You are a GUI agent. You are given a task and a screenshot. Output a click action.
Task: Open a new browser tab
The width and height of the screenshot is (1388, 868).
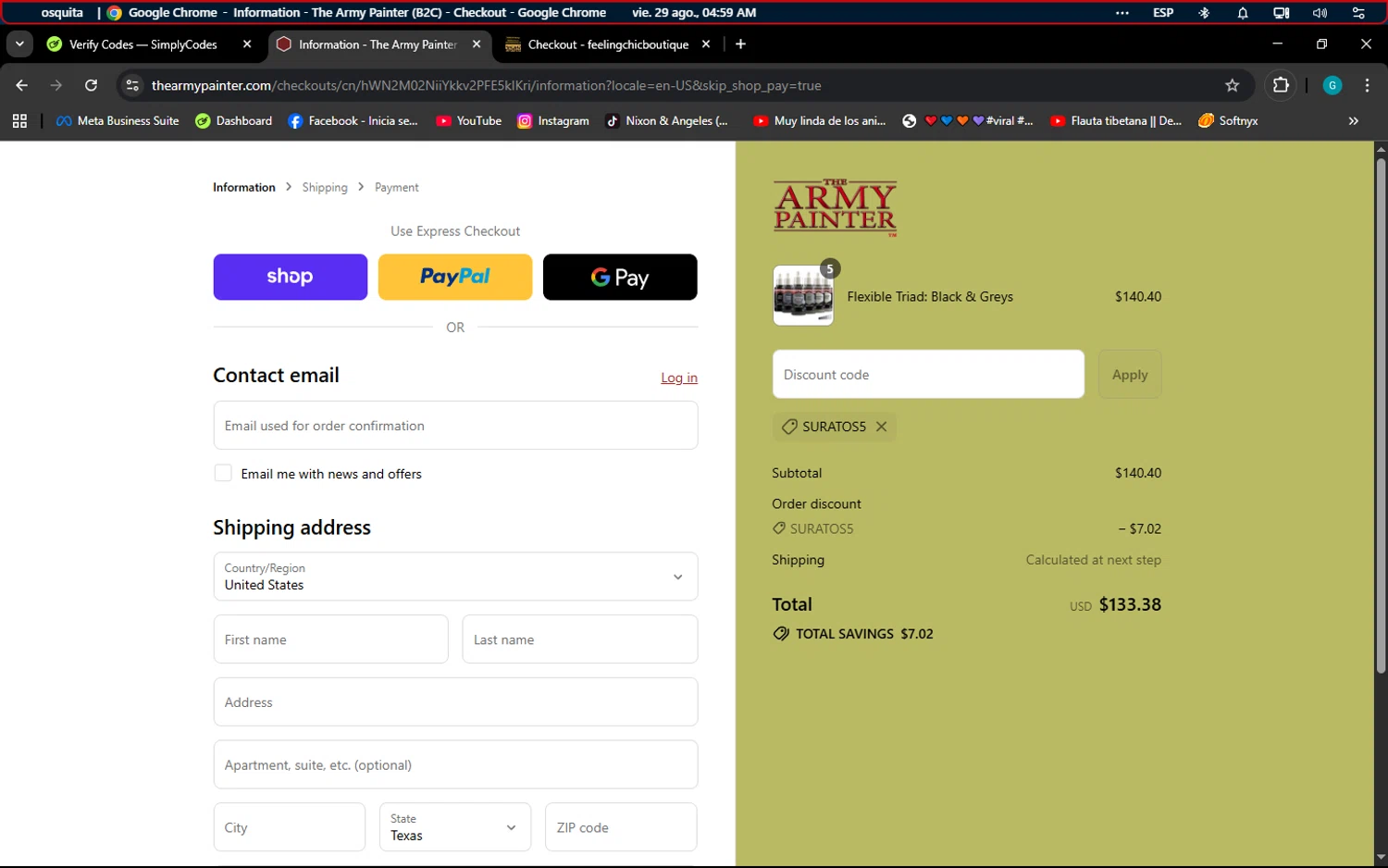point(740,43)
